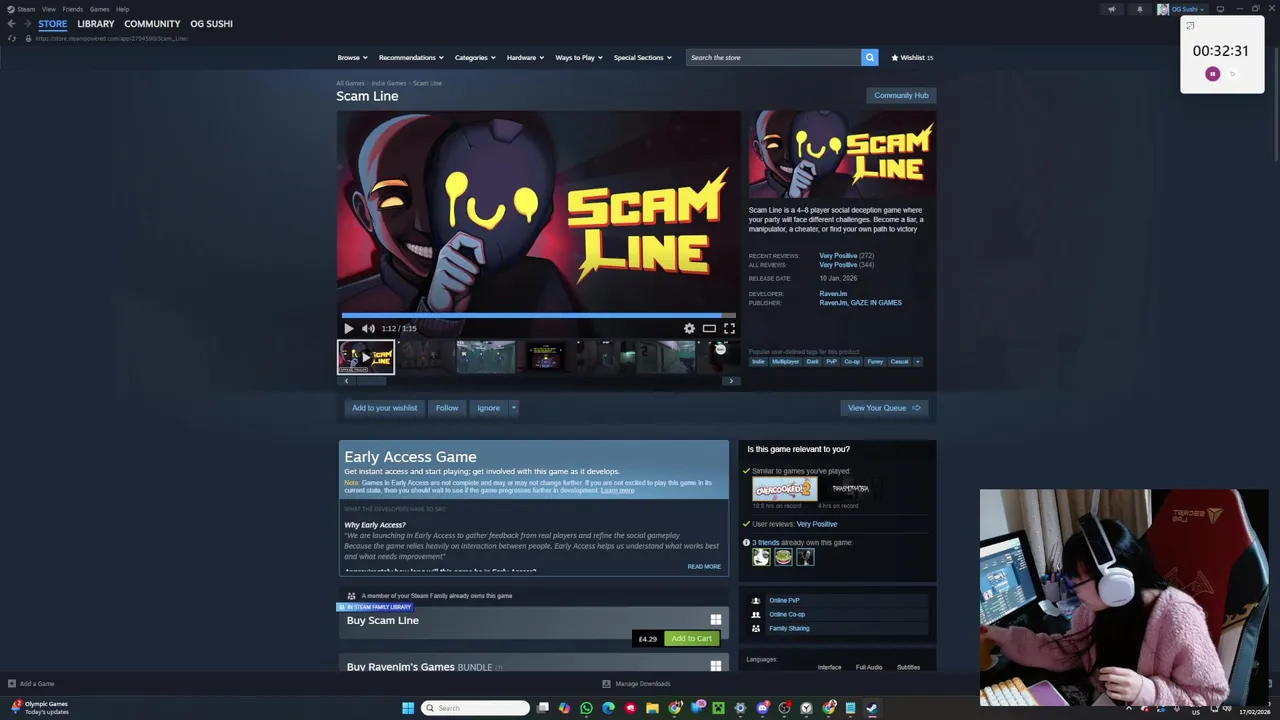
Task: Open the Friends menu
Action: coord(72,9)
